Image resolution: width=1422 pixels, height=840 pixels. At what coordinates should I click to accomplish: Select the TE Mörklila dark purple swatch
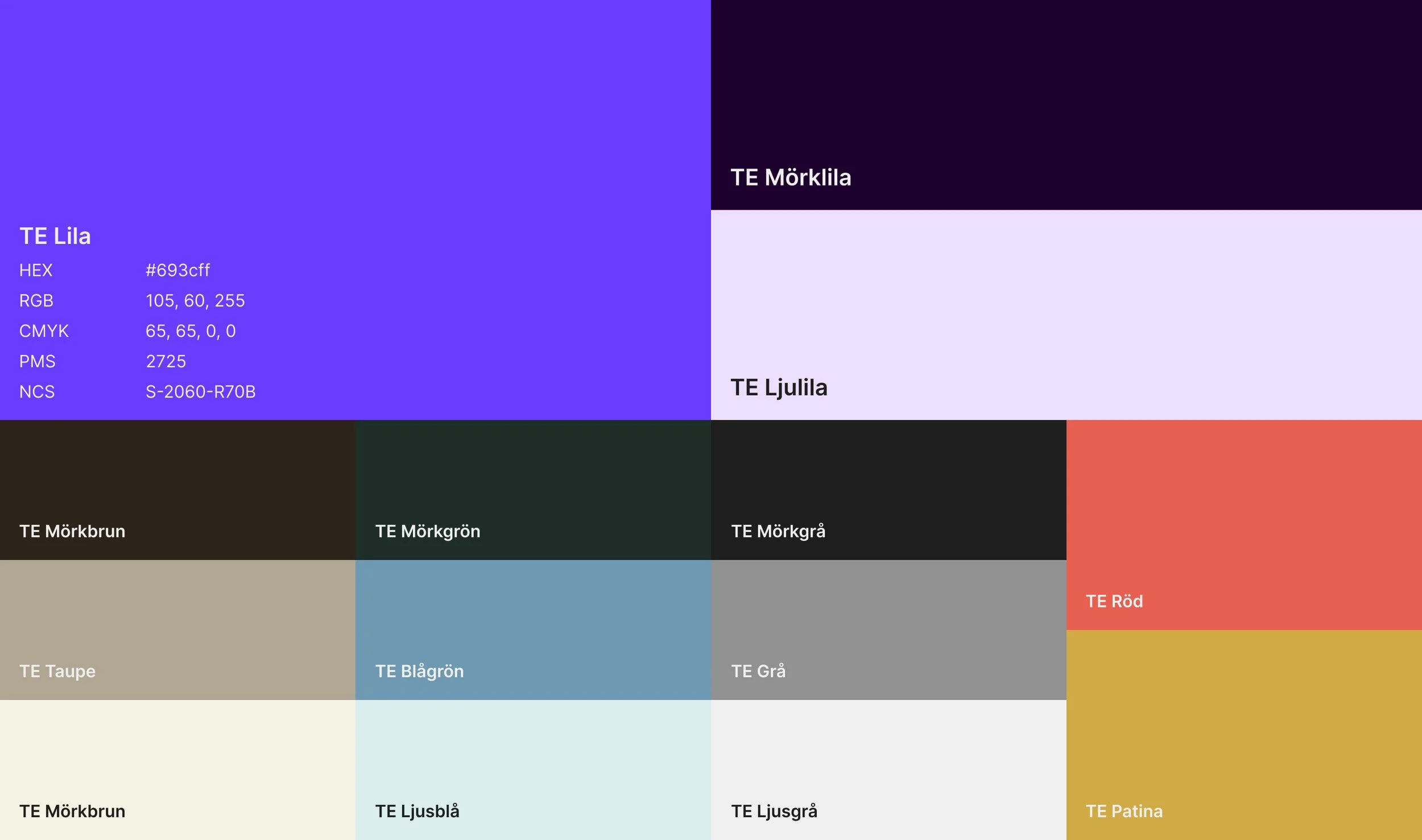tap(1066, 91)
